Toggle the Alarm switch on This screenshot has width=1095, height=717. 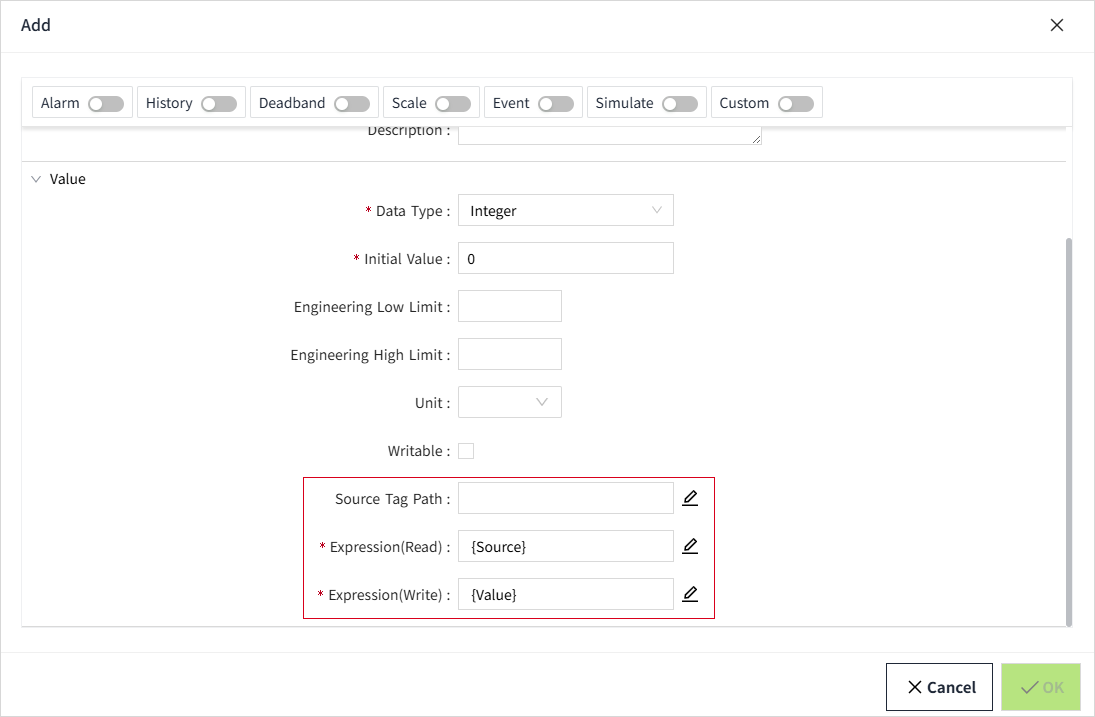[x=106, y=103]
